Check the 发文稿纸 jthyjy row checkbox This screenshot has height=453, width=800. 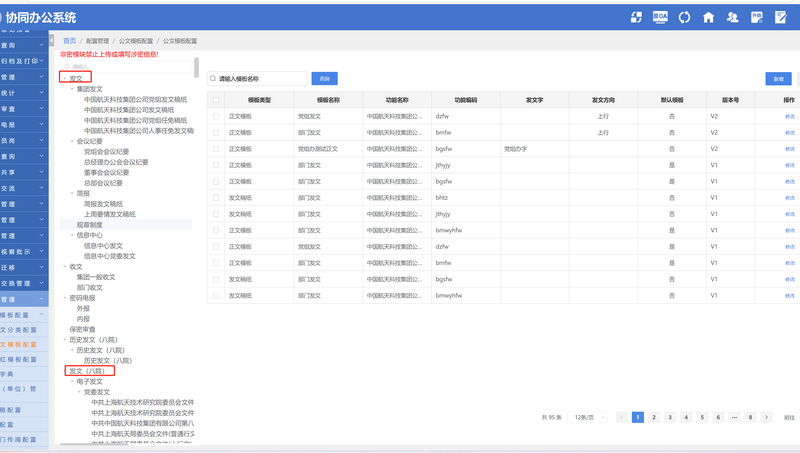(x=216, y=214)
